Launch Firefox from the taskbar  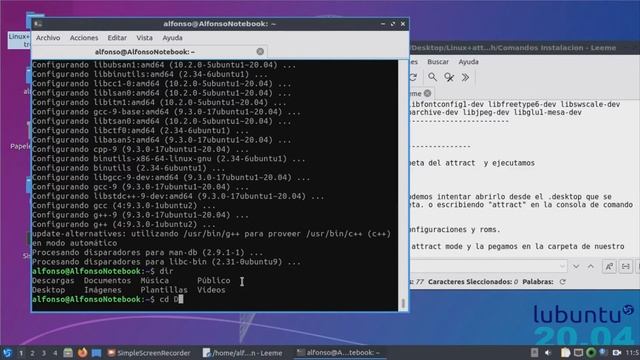tap(82, 353)
